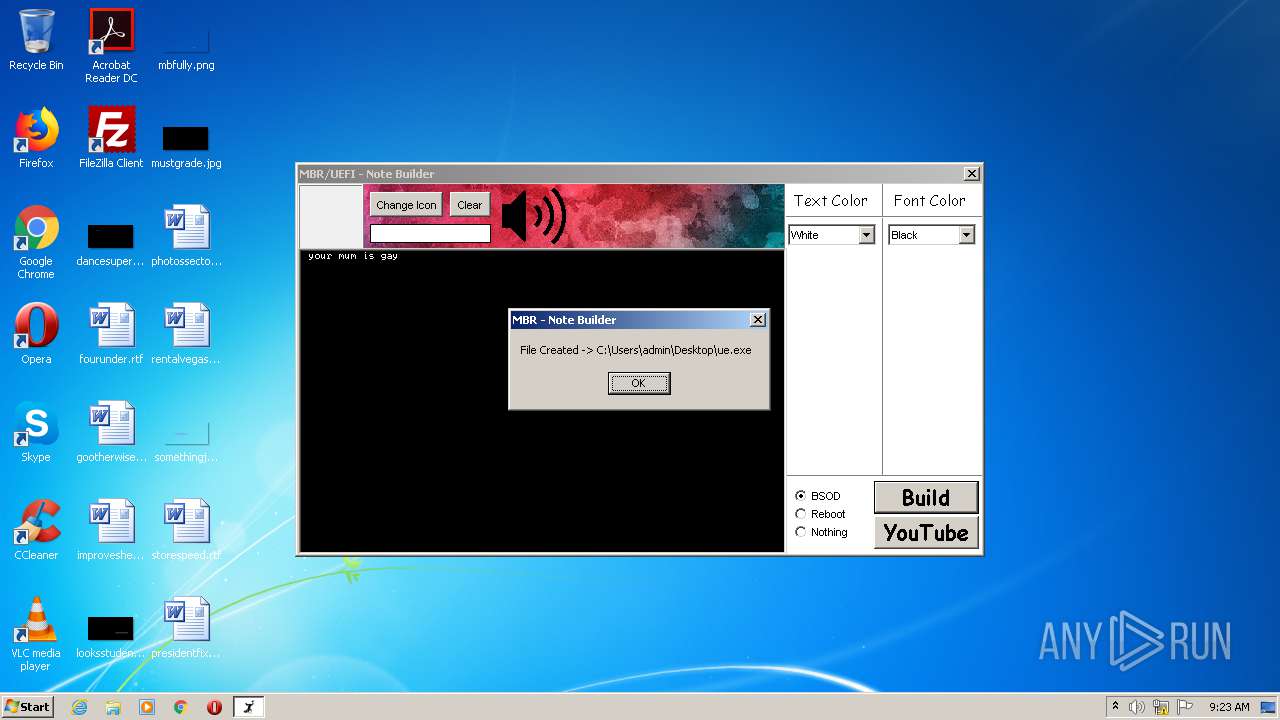Open Windows Explorer from taskbar
This screenshot has height=720, width=1280.
113,707
